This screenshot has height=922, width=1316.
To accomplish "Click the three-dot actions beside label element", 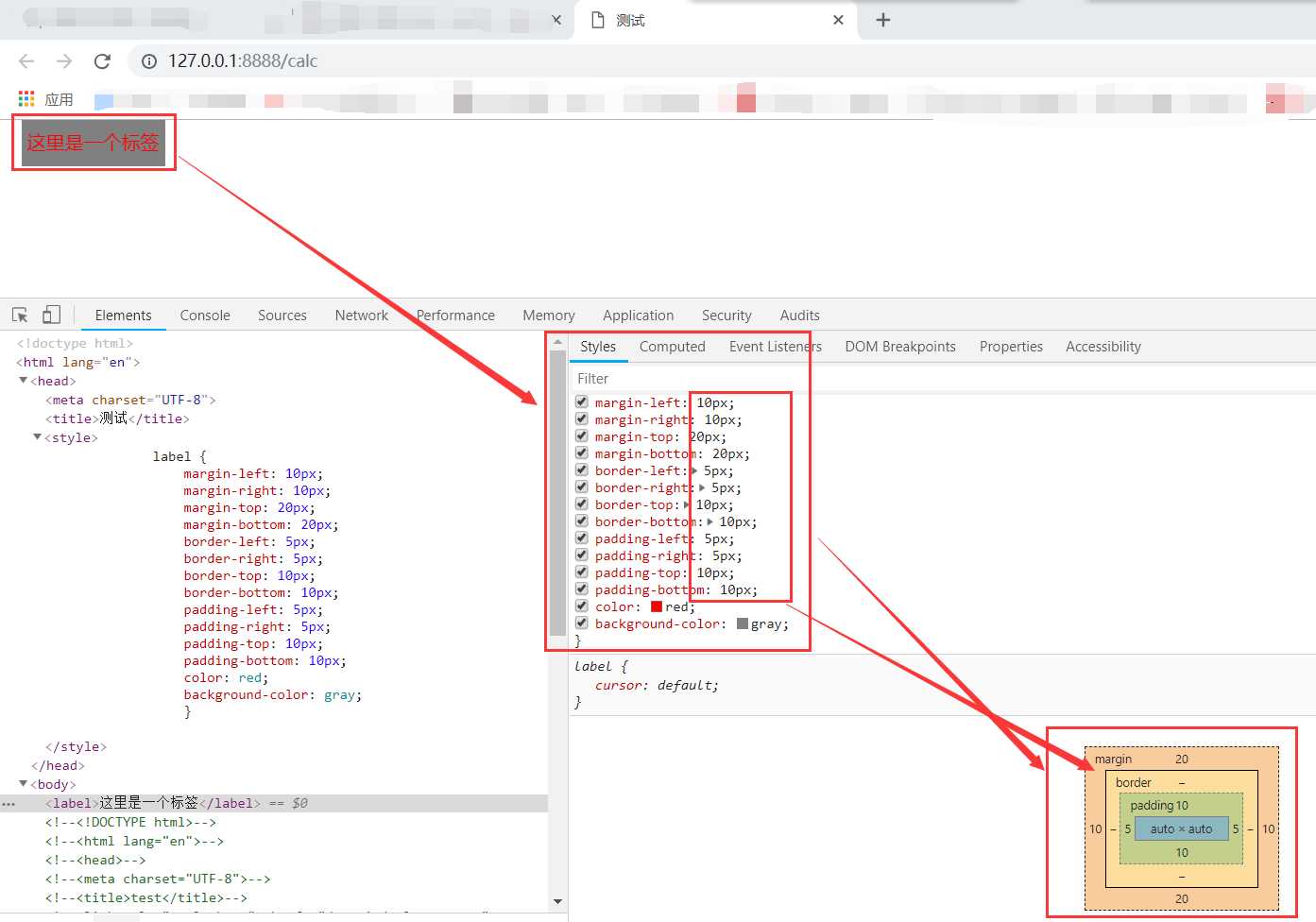I will coord(9,804).
